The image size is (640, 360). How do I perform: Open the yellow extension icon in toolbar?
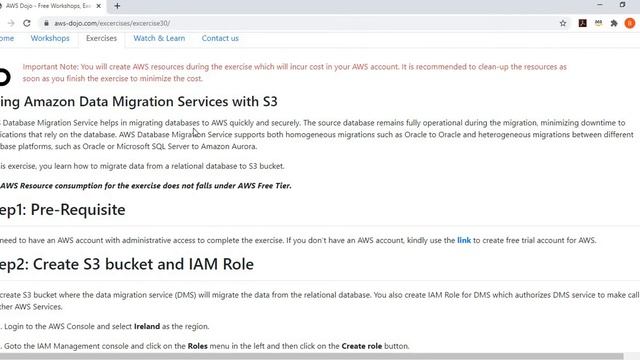pyautogui.click(x=598, y=23)
